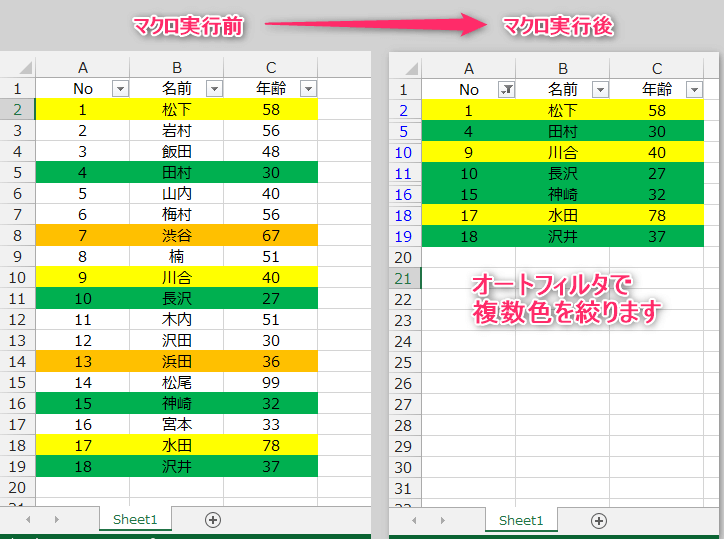The image size is (724, 539).
Task: Select column B header in right sheet
Action: tap(563, 68)
